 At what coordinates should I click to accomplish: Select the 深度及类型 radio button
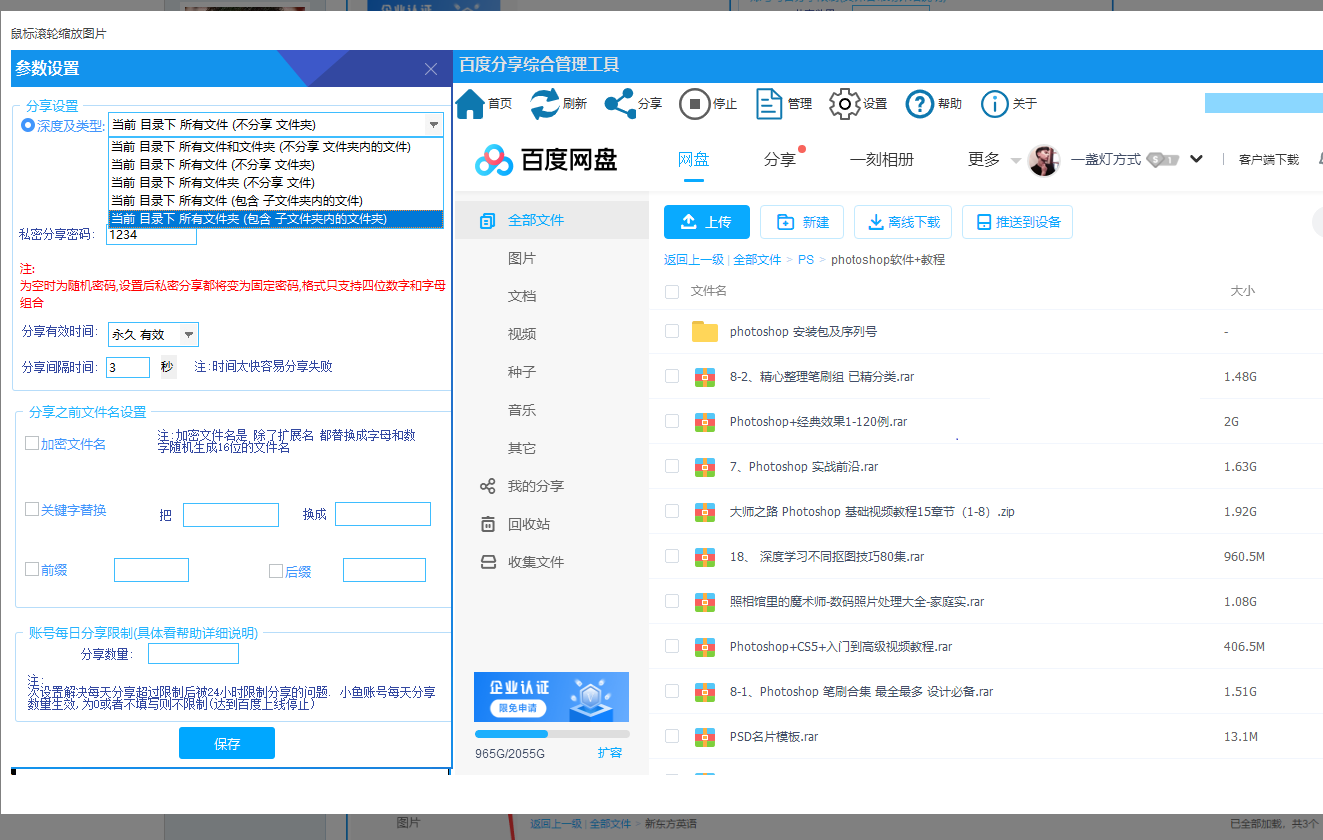28,125
